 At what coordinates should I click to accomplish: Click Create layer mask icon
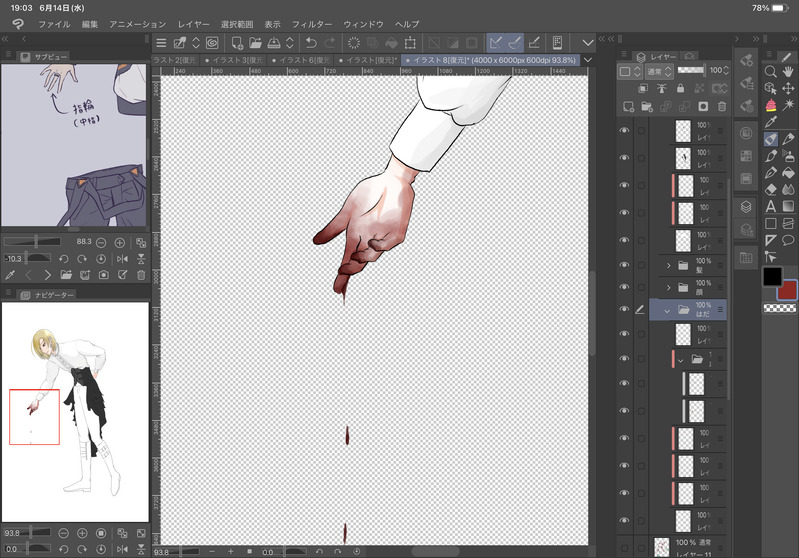703,107
